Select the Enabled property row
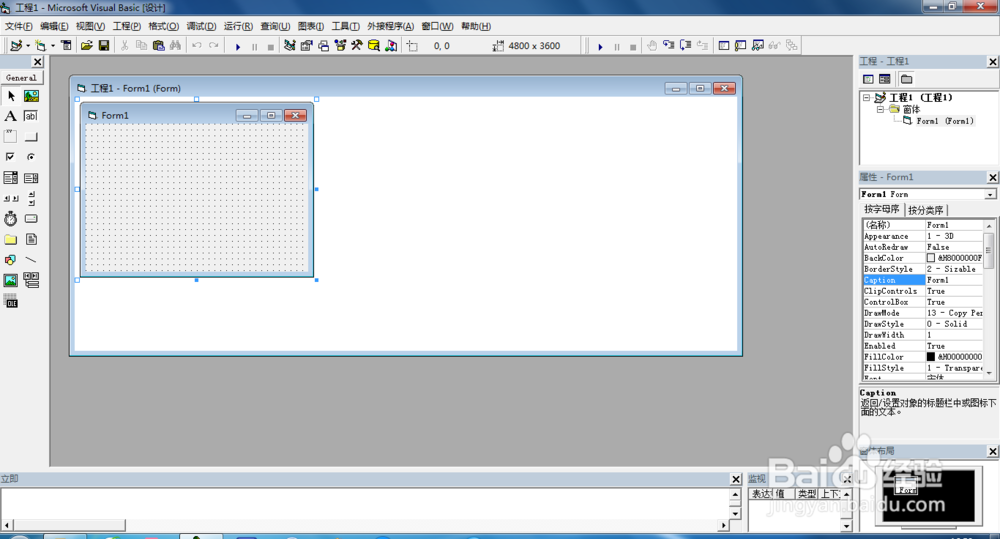The height and width of the screenshot is (539, 1000). (x=922, y=346)
